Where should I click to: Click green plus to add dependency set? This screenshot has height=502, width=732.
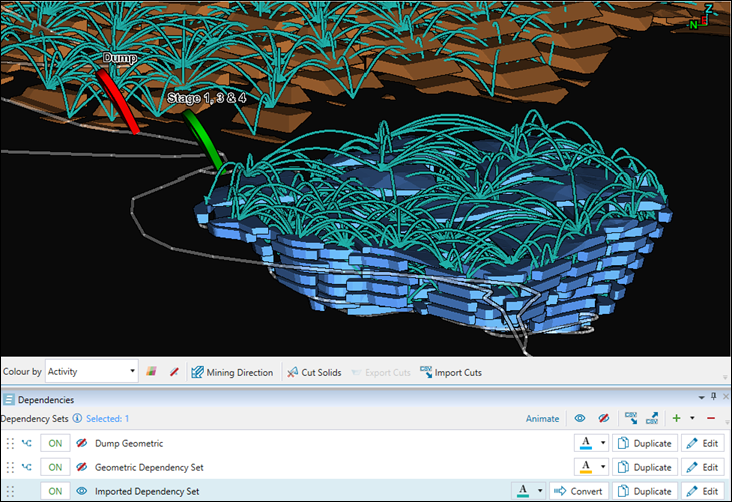677,419
